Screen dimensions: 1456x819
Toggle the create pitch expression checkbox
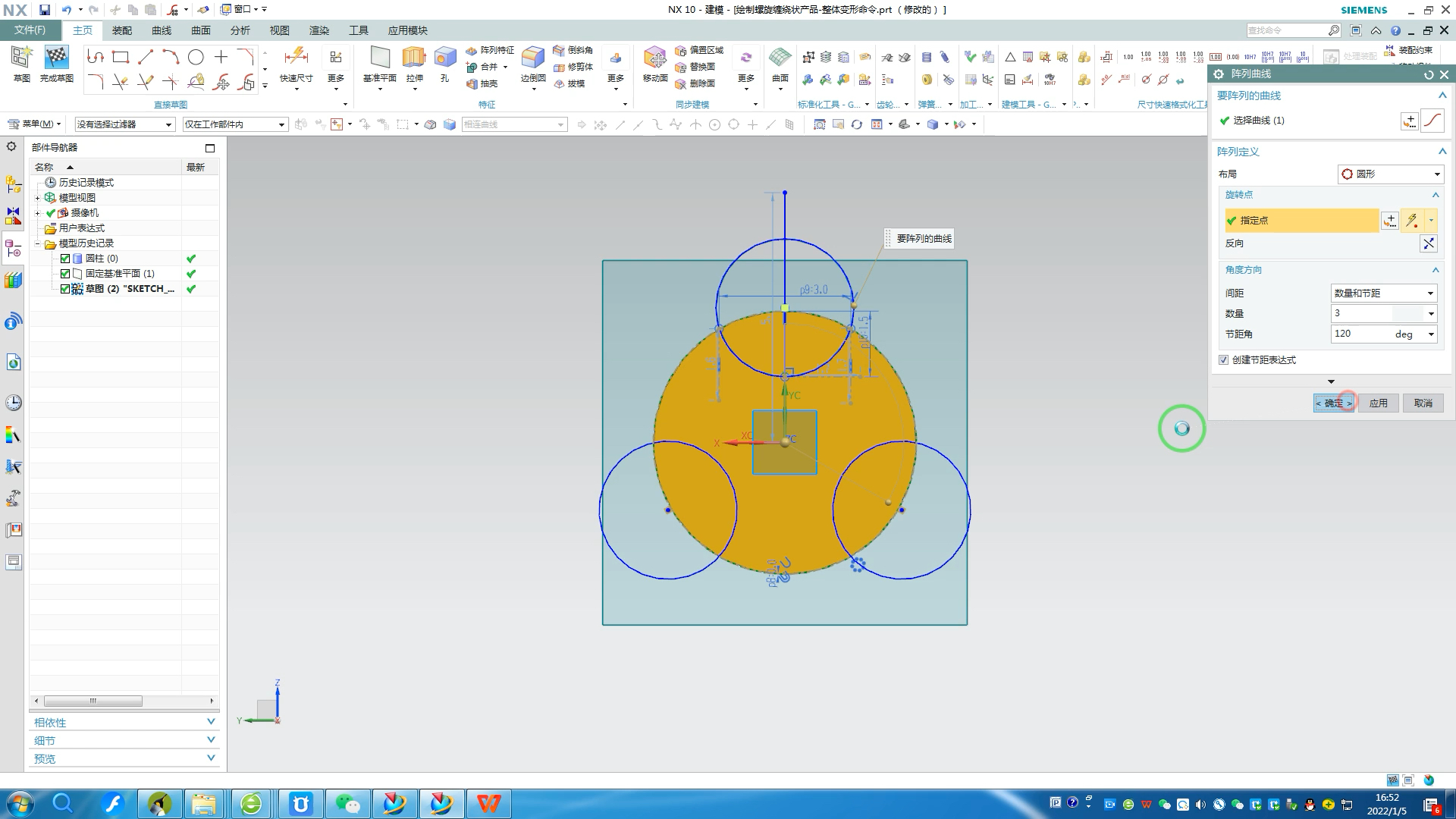pos(1223,360)
